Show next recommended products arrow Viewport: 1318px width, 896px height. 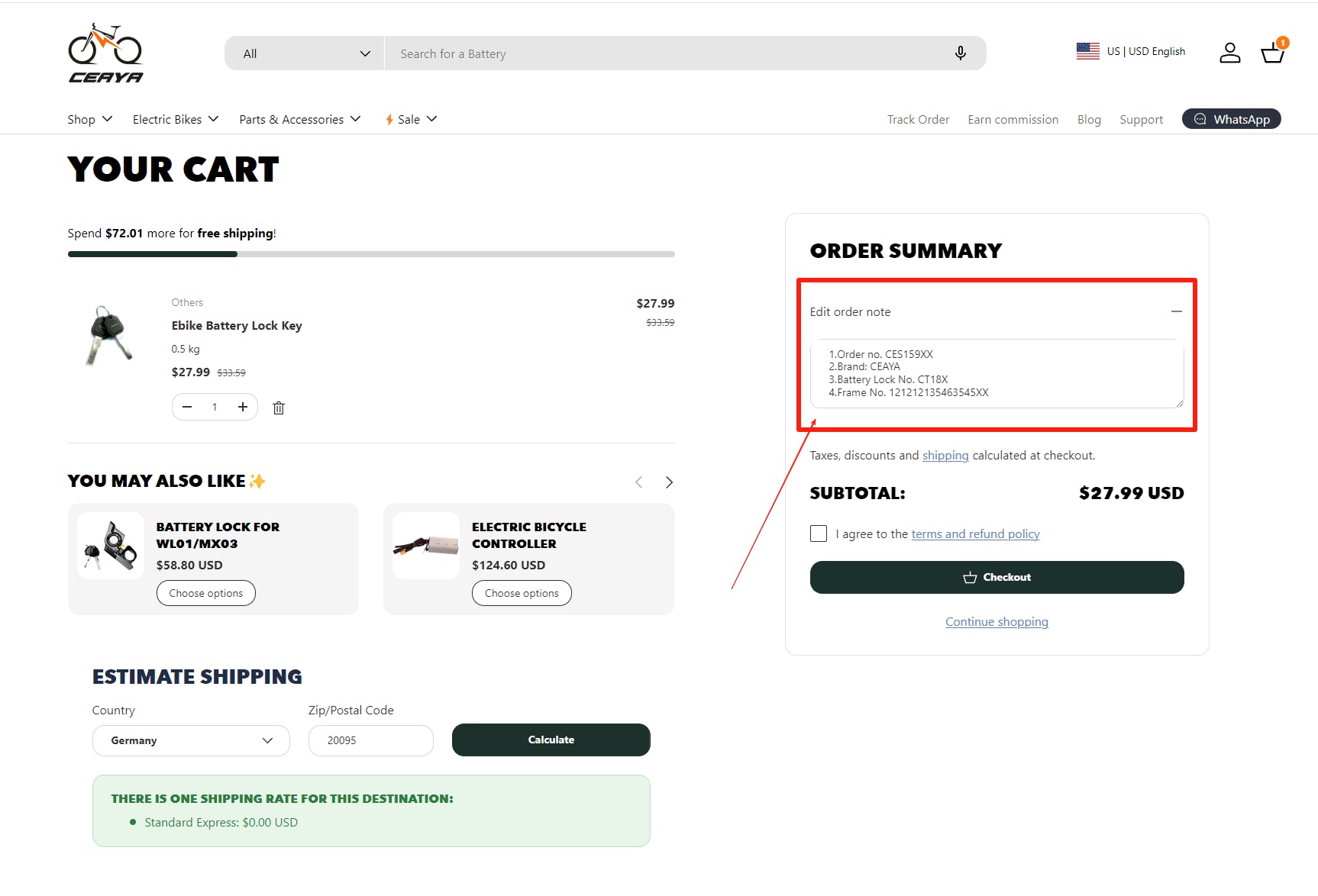(x=669, y=482)
